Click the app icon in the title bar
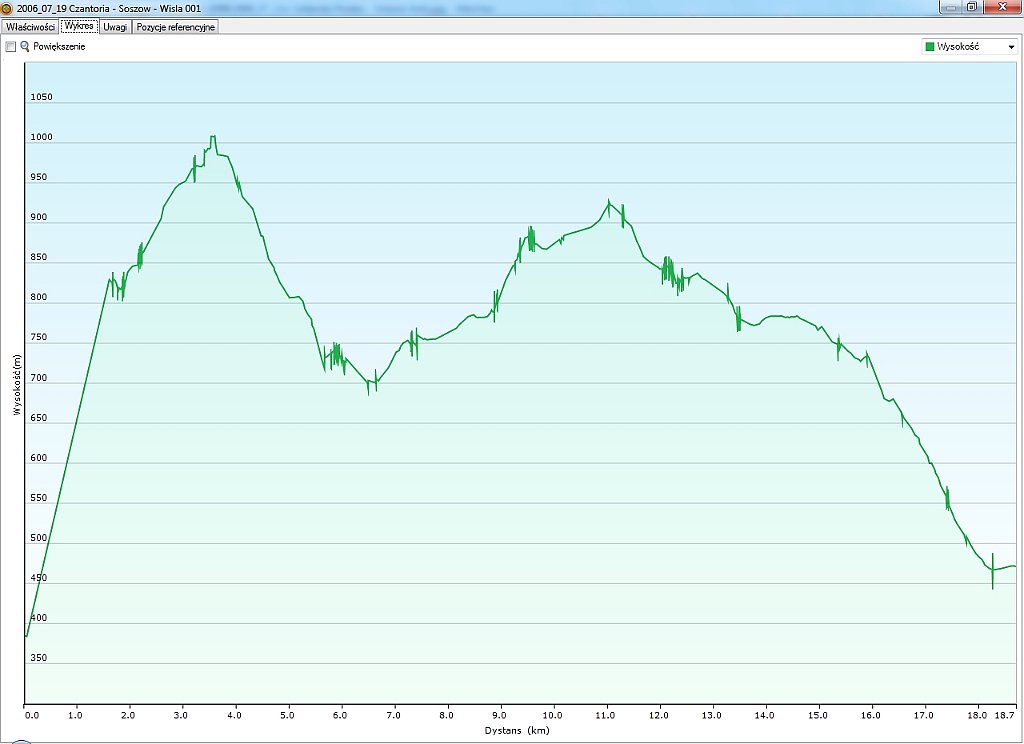This screenshot has height=744, width=1024. 8,8
